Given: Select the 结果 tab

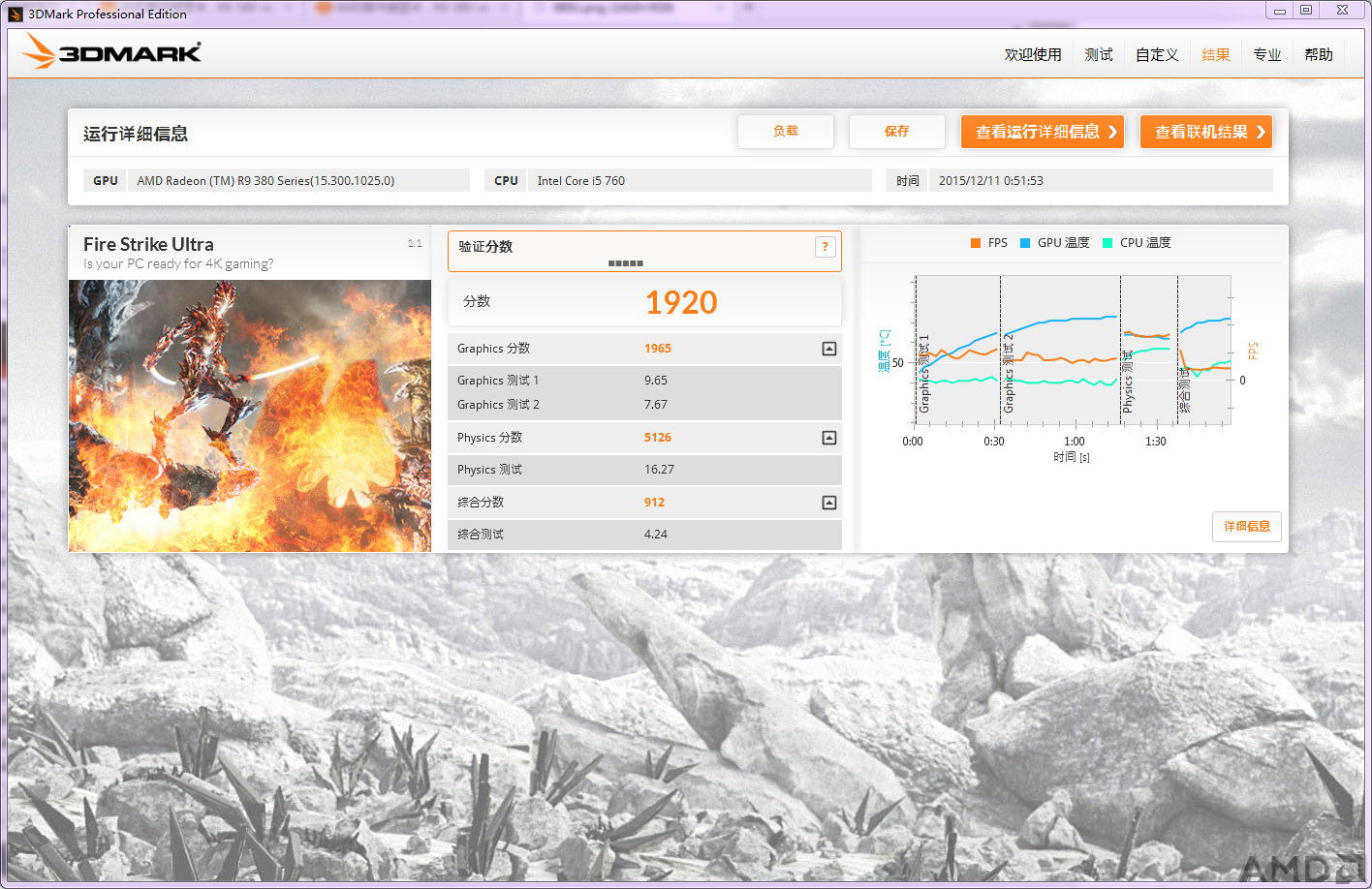Looking at the screenshot, I should point(1216,54).
